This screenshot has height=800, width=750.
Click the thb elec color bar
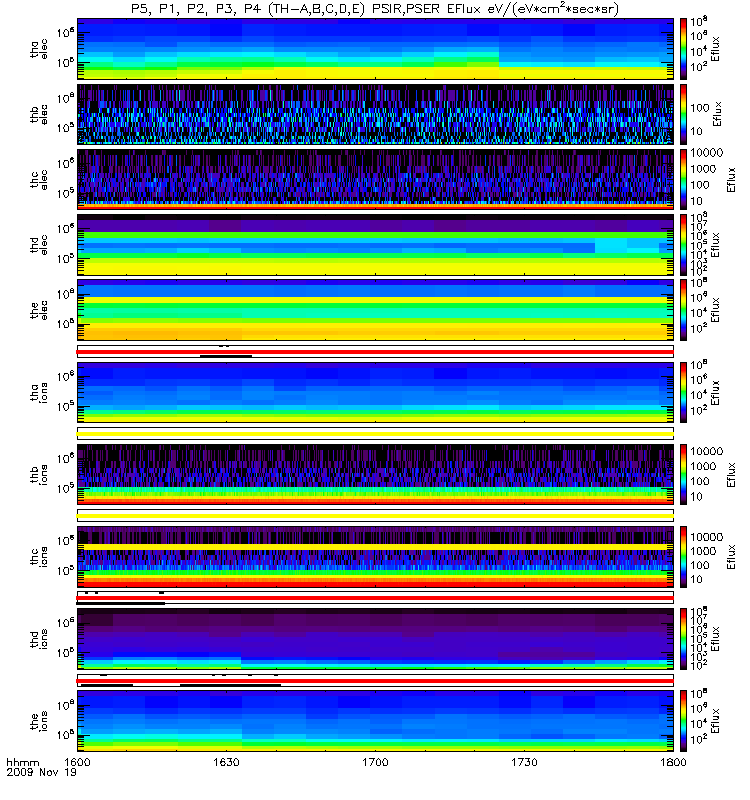coord(683,114)
